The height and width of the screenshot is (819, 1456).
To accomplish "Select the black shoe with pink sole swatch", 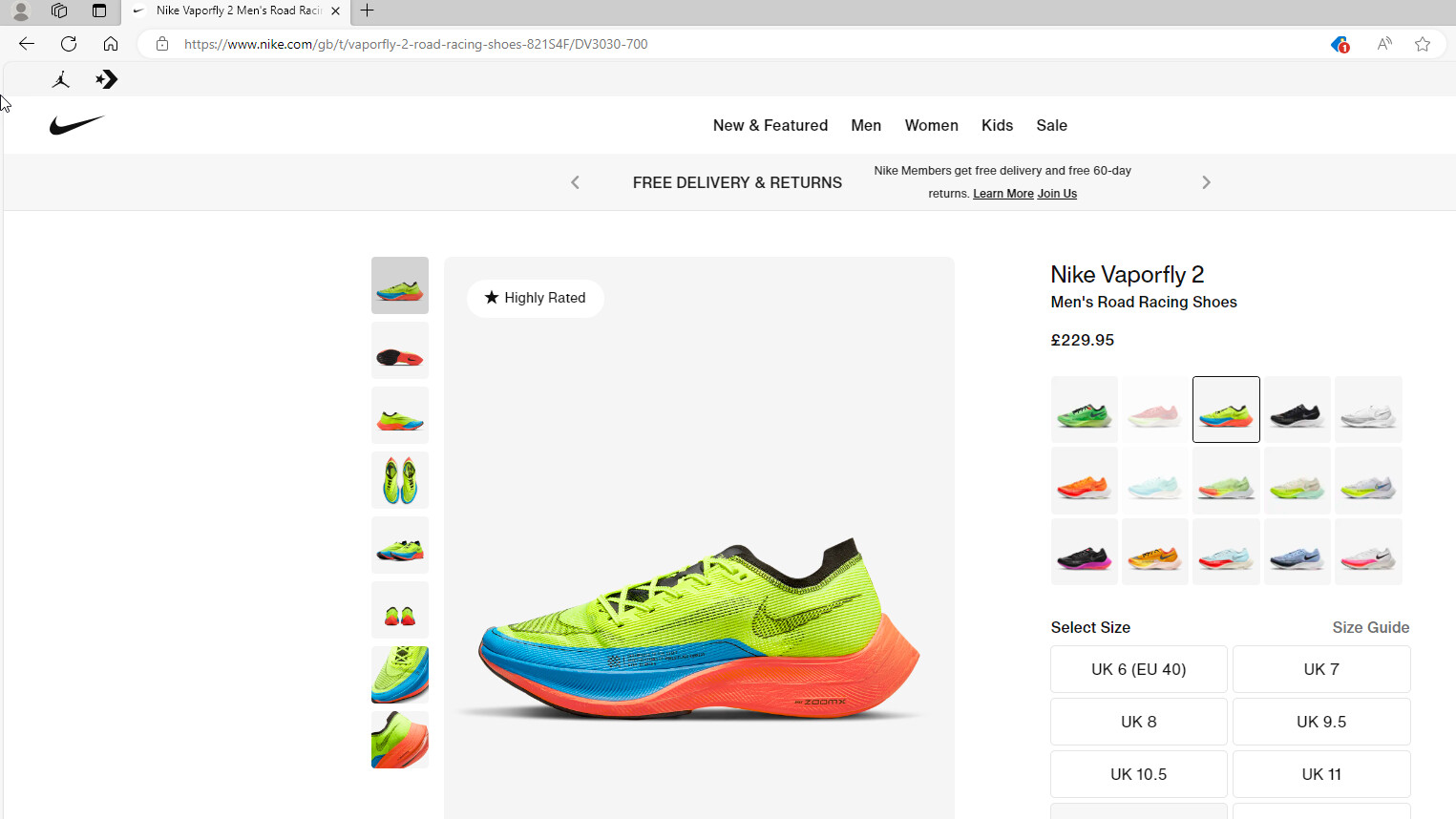I will (1085, 552).
